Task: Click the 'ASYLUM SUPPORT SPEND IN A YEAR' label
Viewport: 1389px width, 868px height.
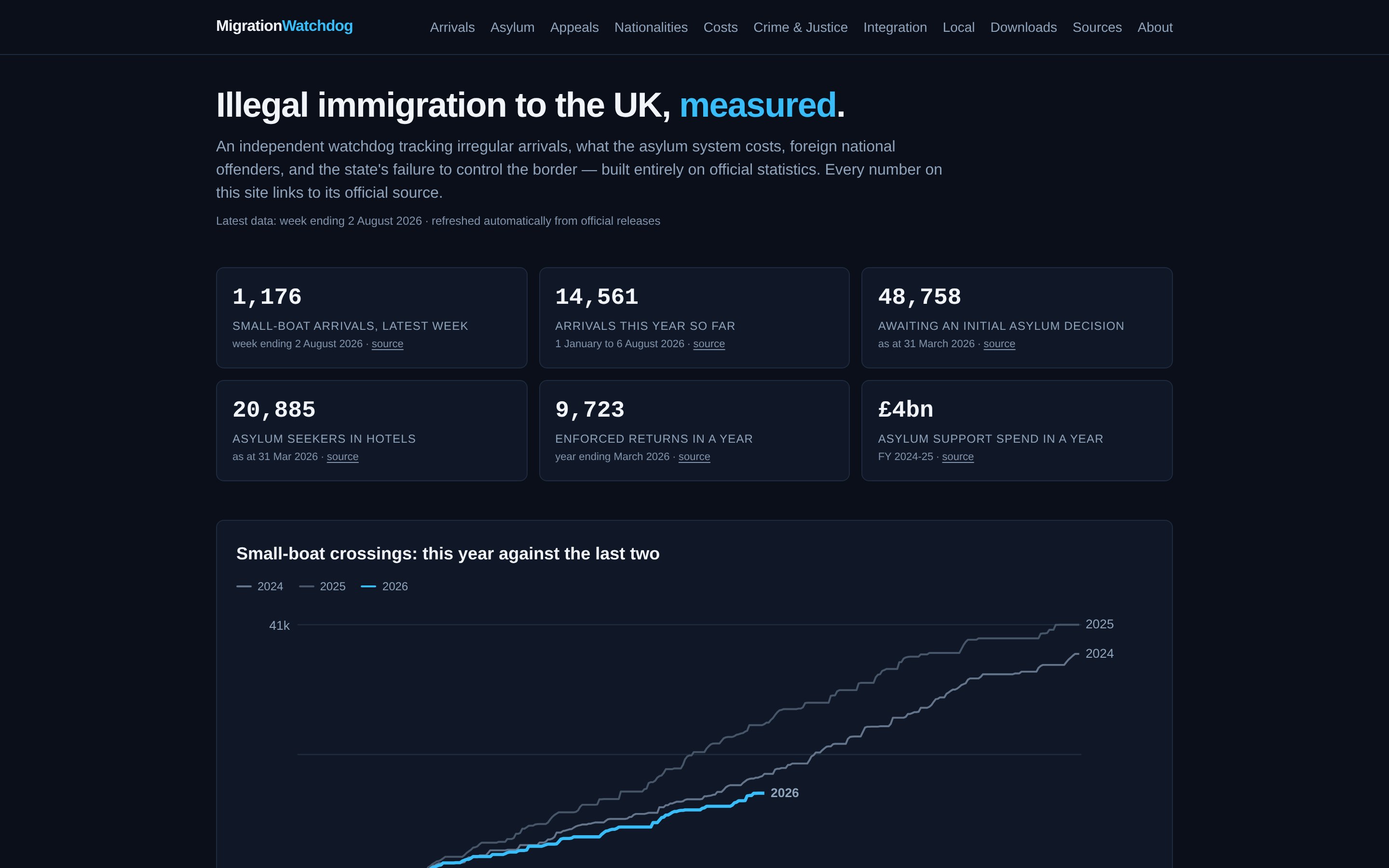Action: coord(991,439)
